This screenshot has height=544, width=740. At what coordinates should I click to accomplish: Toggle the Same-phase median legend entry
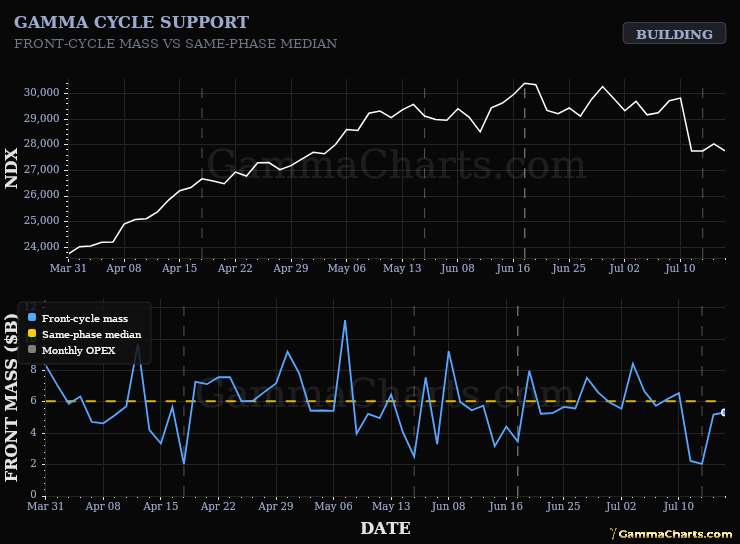(85, 335)
